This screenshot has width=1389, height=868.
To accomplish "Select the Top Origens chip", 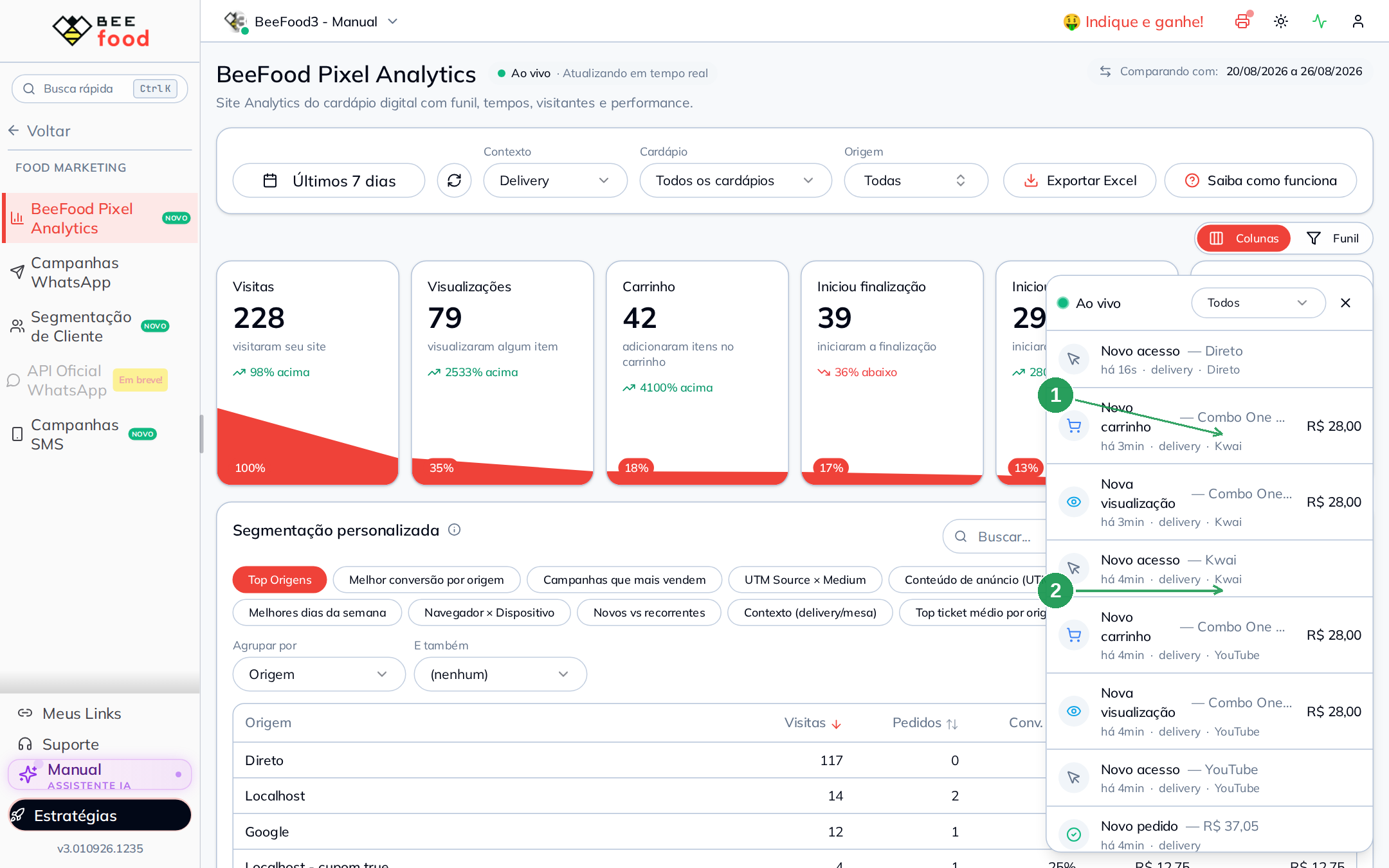I will pyautogui.click(x=280, y=580).
